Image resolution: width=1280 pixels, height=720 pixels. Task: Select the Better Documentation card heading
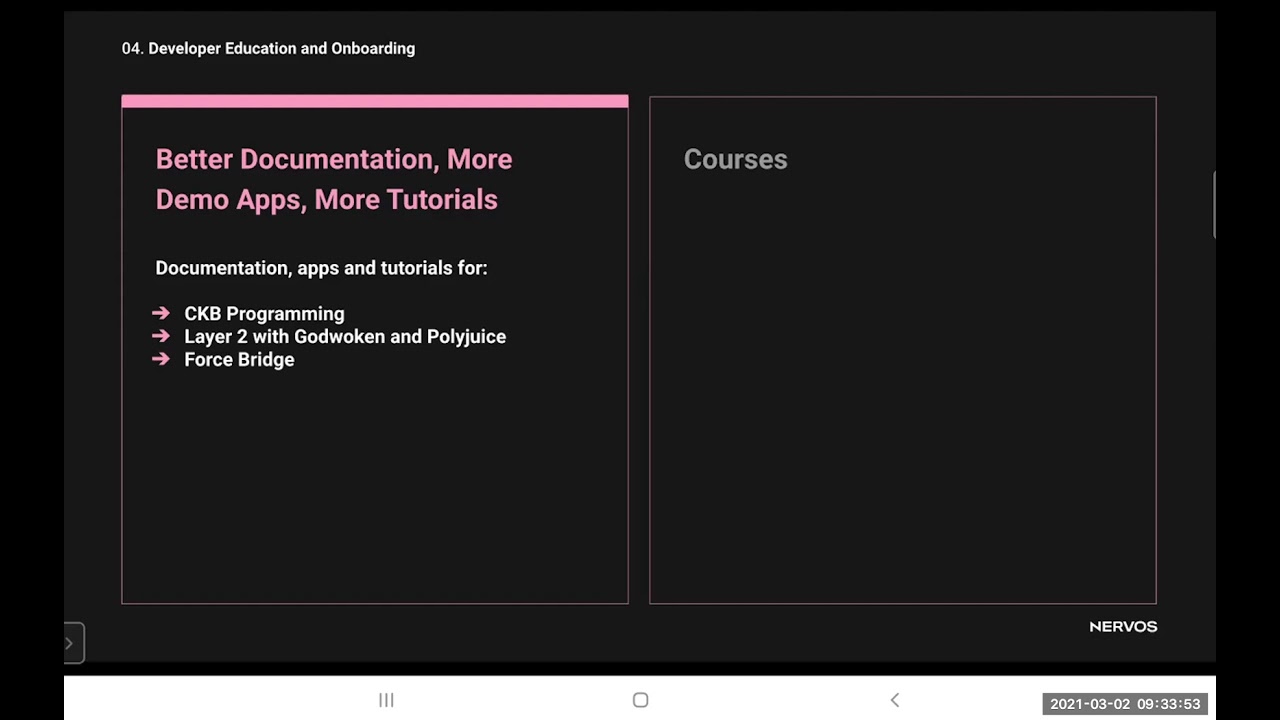pyautogui.click(x=333, y=179)
